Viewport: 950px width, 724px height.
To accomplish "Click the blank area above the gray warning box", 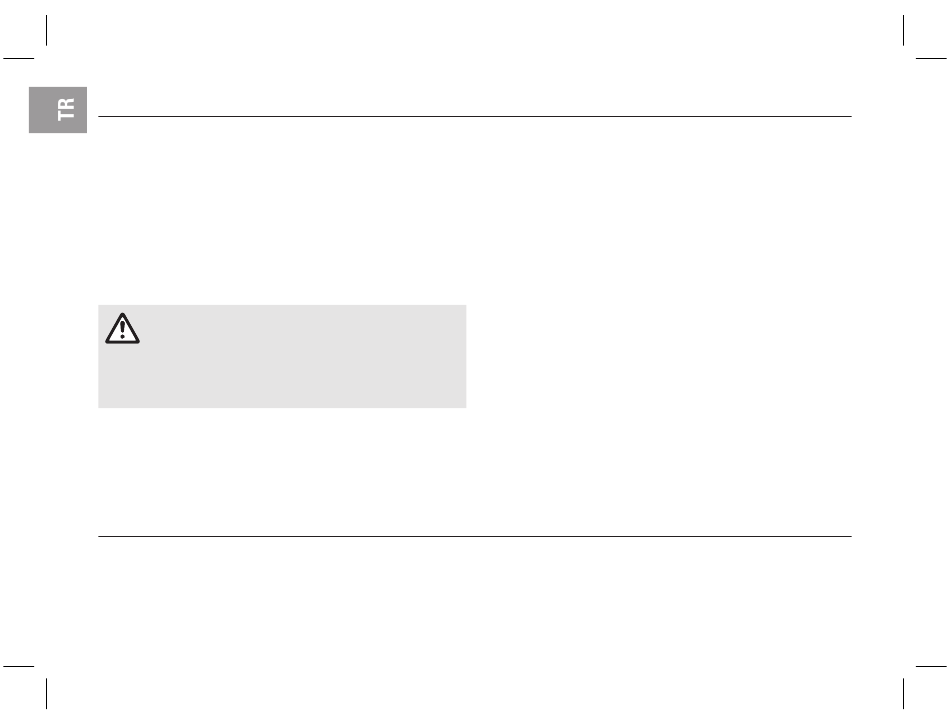I will click(x=282, y=210).
